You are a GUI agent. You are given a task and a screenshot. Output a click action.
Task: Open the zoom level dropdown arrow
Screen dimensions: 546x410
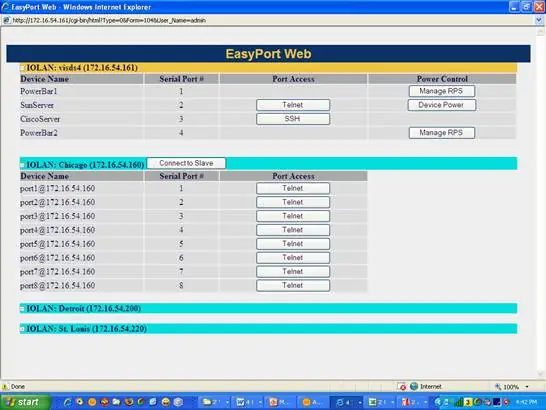click(527, 387)
